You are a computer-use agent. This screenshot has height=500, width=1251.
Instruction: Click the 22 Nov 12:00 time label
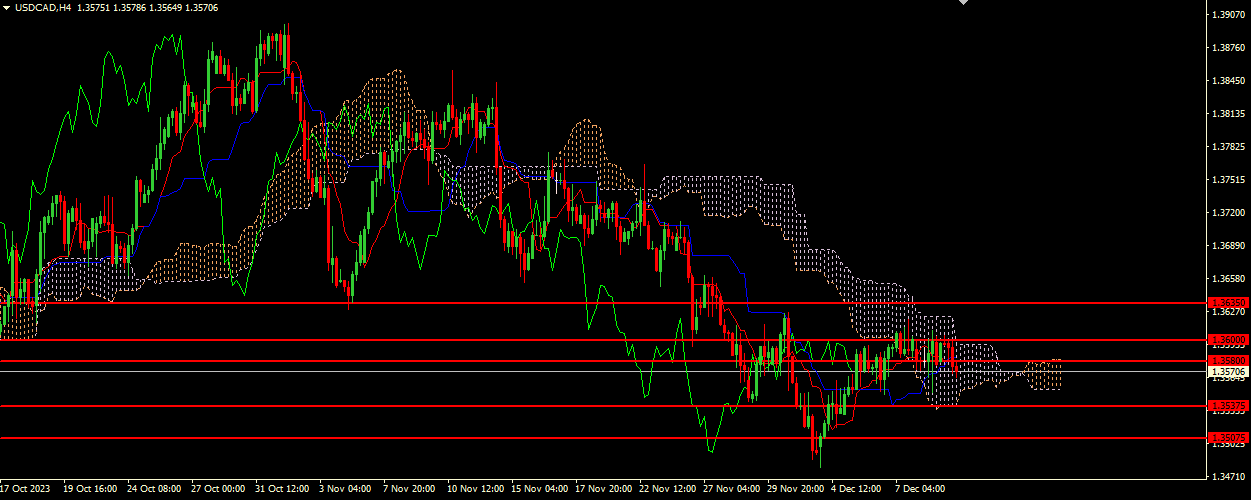(x=667, y=490)
